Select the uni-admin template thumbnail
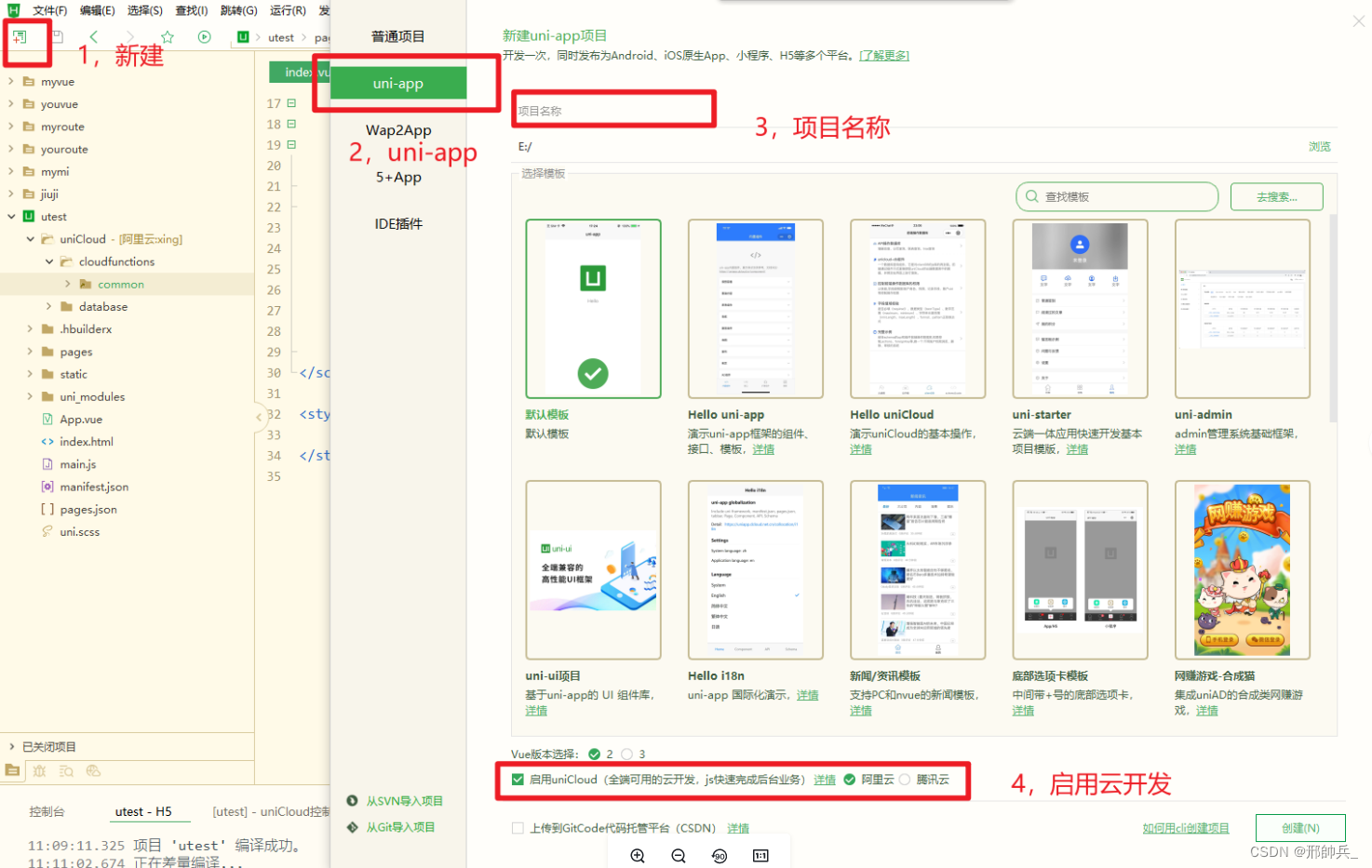The height and width of the screenshot is (868, 1372). (1243, 309)
